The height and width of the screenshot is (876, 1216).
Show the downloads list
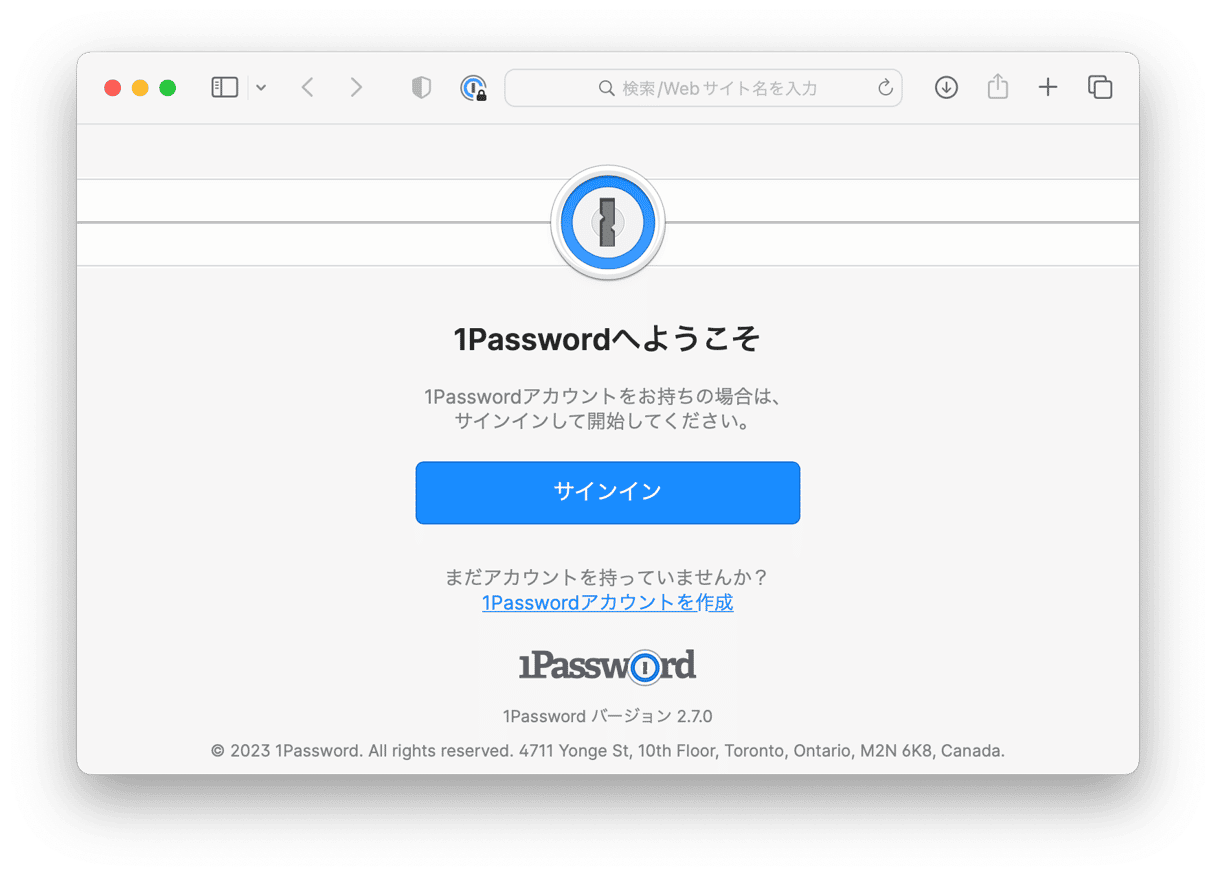click(946, 88)
